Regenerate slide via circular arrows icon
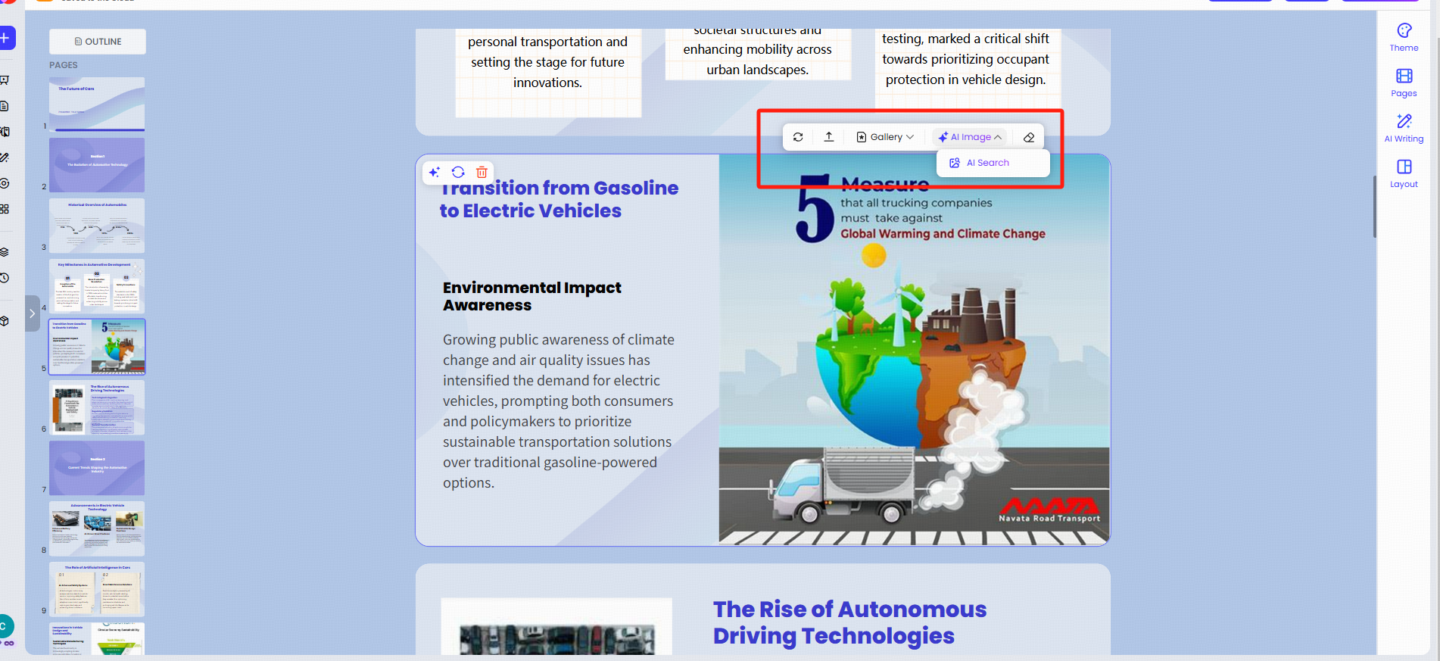This screenshot has height=661, width=1440. pos(458,172)
